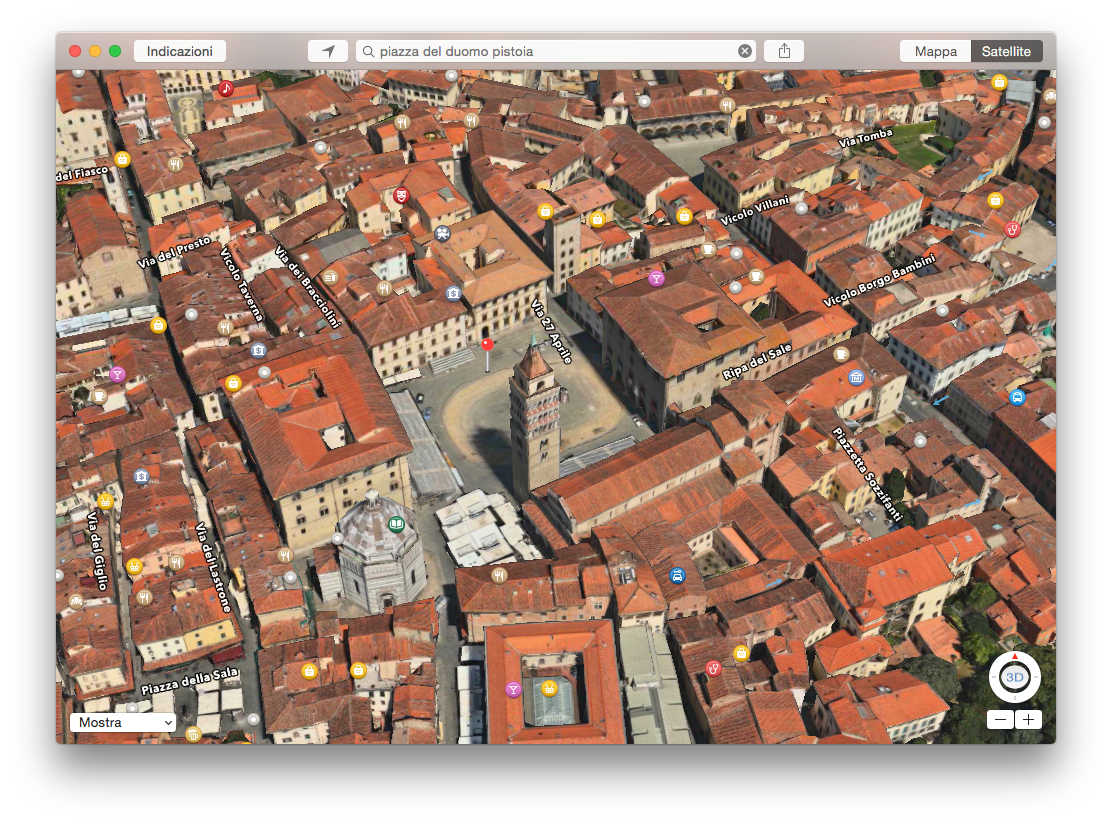
Task: Select the blue car parking icon
Action: pos(677,576)
